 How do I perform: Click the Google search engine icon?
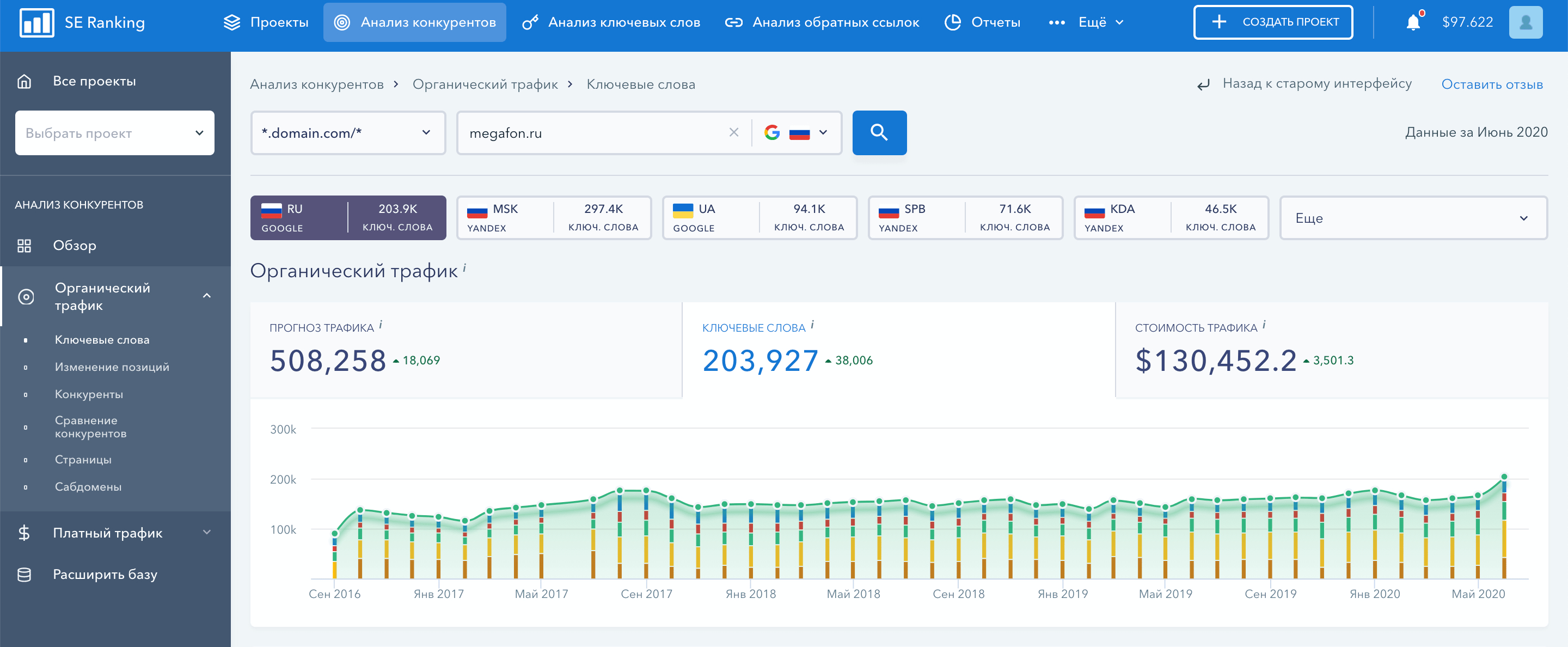point(772,132)
